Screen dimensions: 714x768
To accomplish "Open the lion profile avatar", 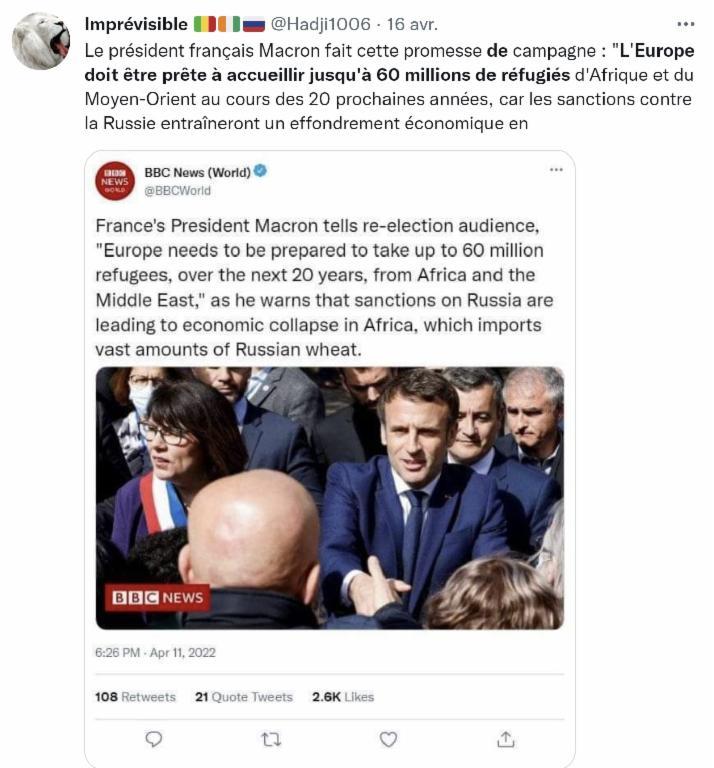I will tap(41, 41).
